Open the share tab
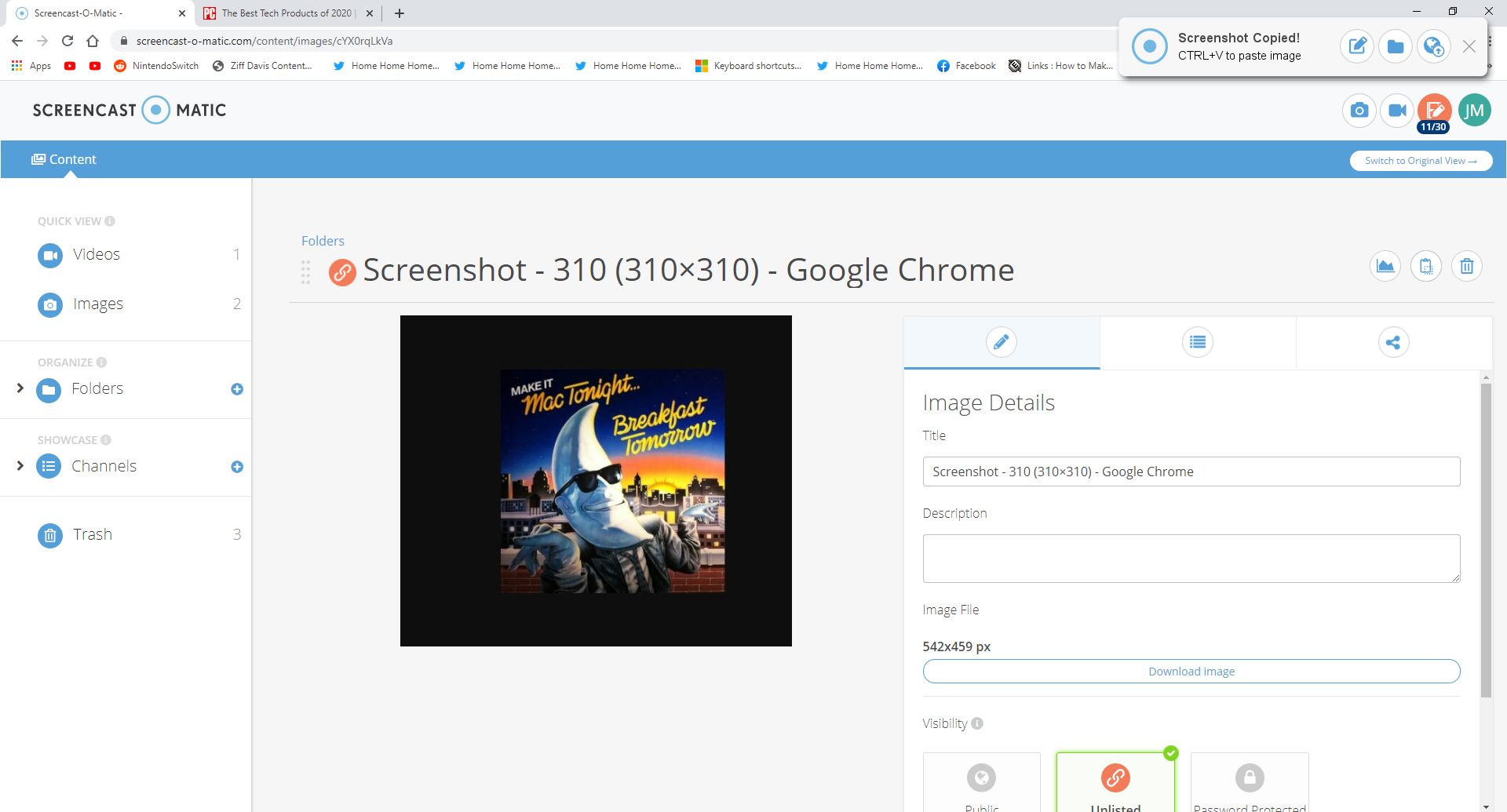 point(1394,342)
